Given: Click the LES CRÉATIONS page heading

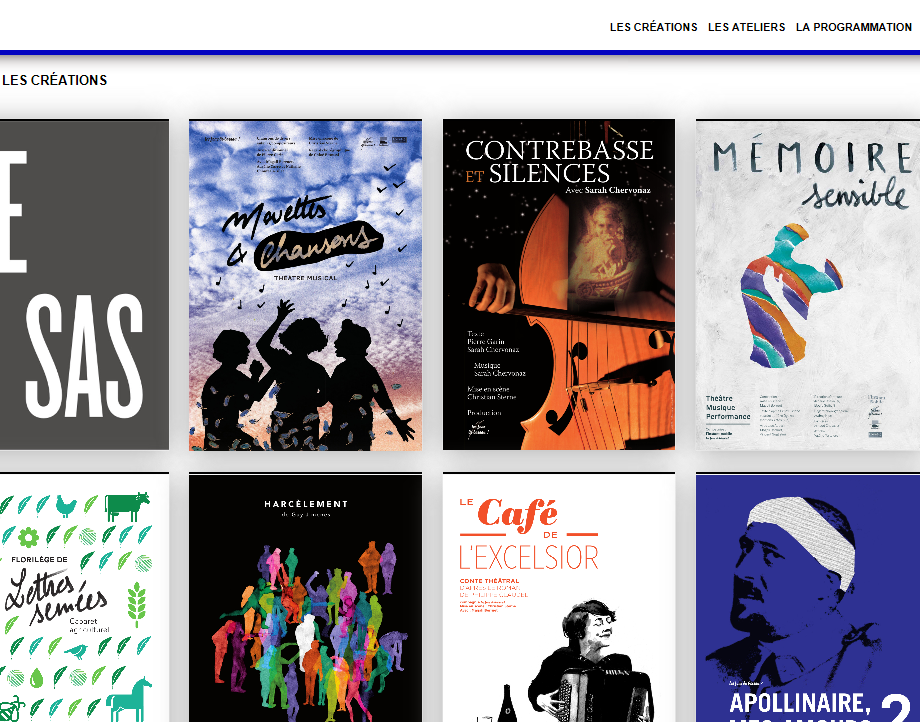Looking at the screenshot, I should 55,80.
